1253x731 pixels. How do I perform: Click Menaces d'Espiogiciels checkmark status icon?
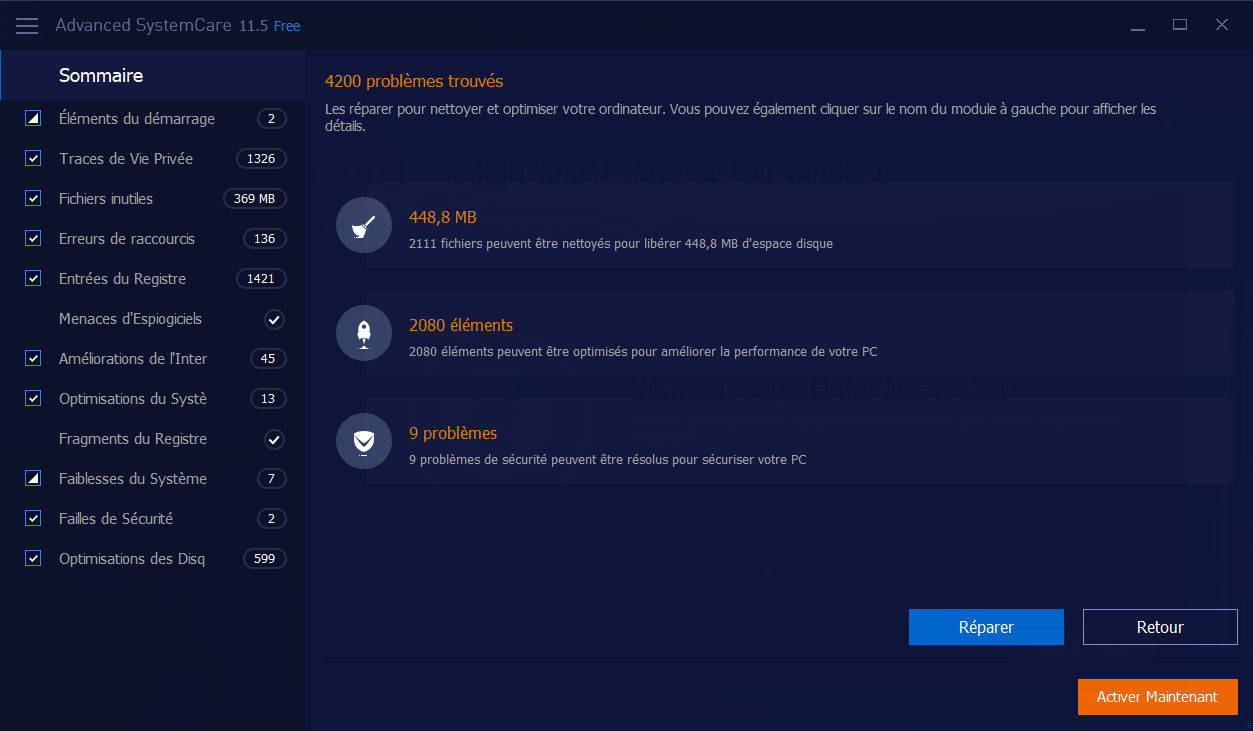pos(274,319)
